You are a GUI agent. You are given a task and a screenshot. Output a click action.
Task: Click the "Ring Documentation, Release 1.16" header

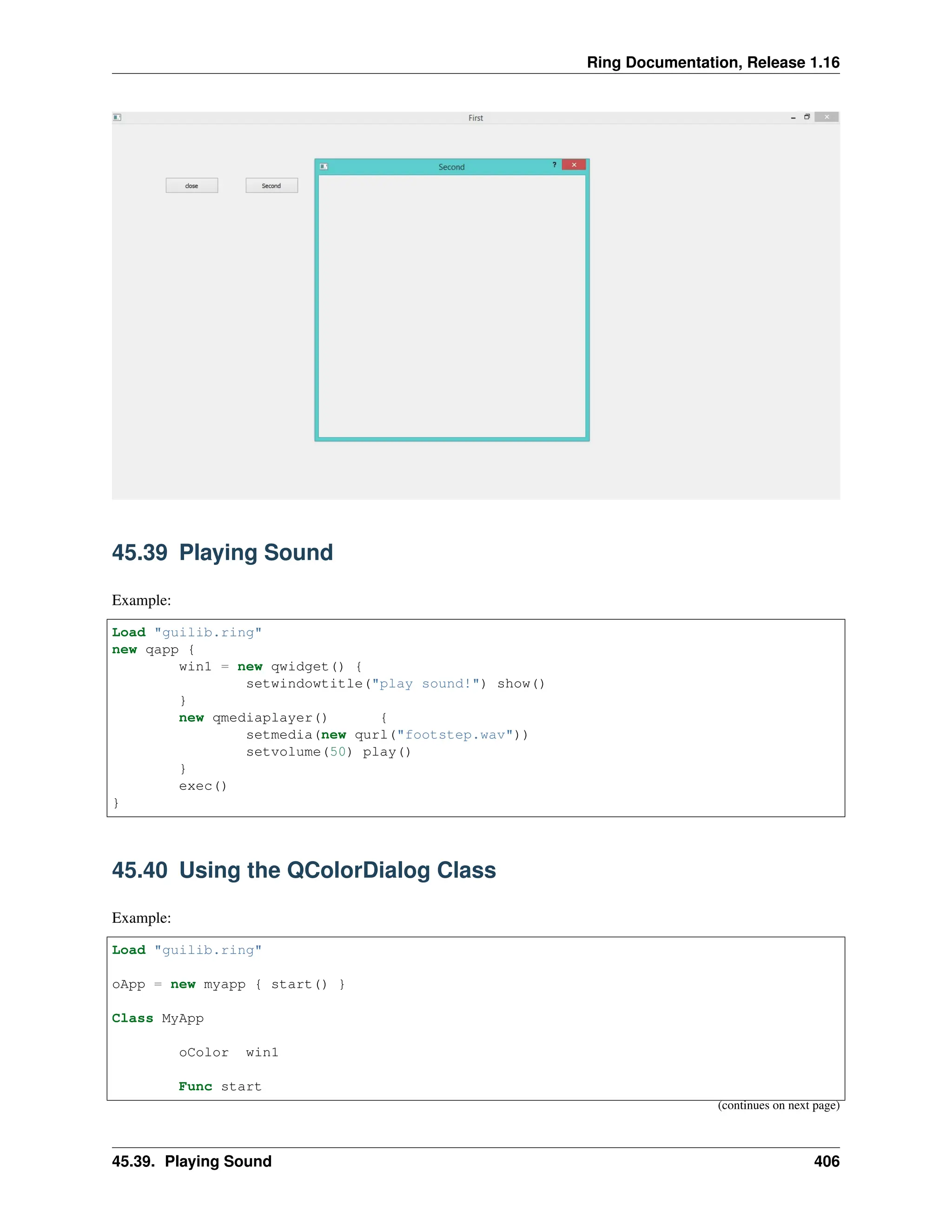pyautogui.click(x=713, y=62)
